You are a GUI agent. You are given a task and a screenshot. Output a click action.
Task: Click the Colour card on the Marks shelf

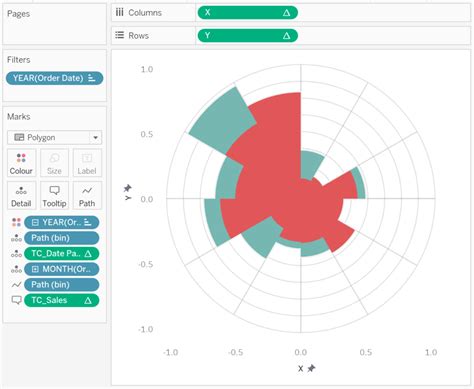21,163
